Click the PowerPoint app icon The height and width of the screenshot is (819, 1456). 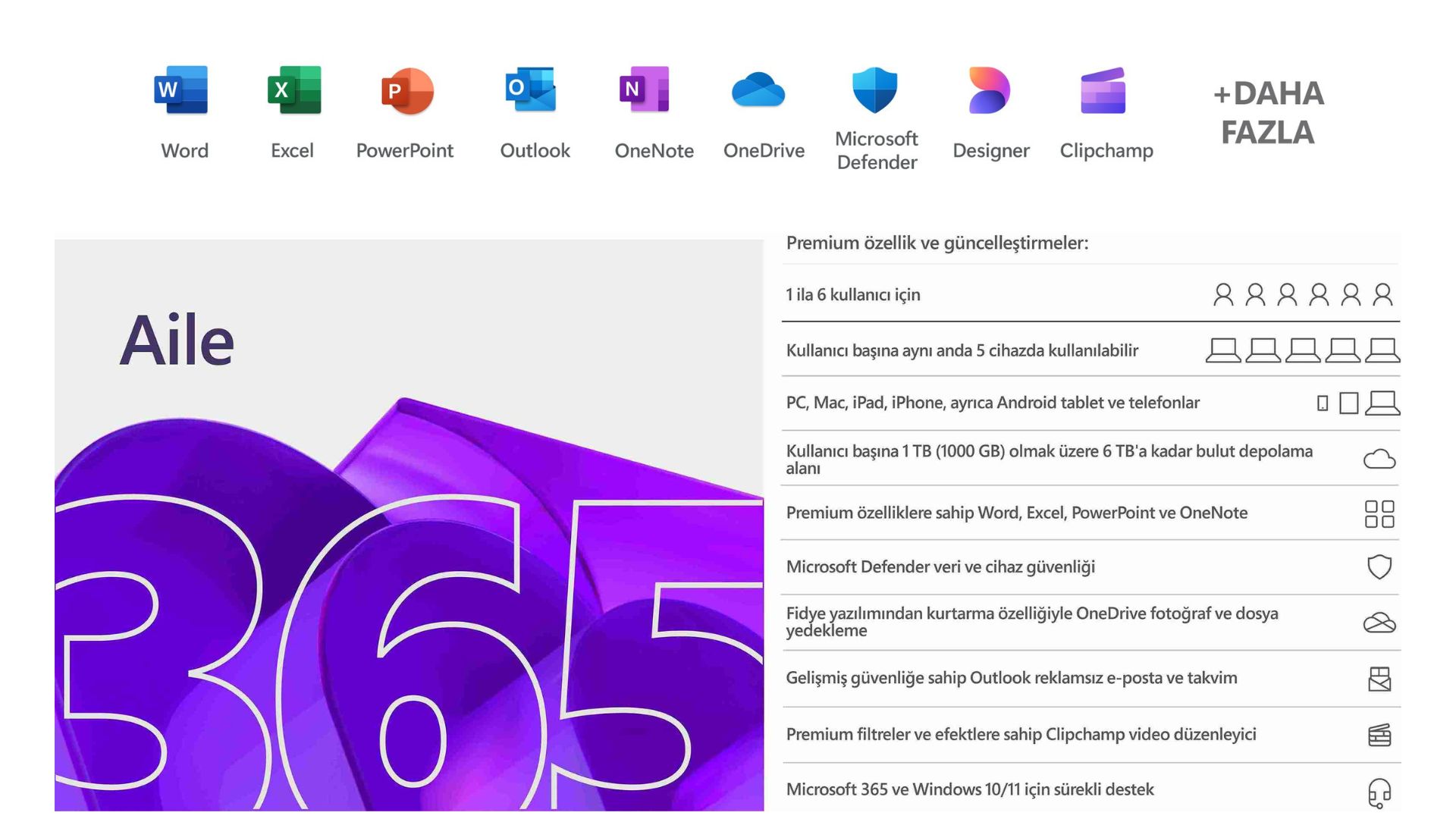coord(407,91)
